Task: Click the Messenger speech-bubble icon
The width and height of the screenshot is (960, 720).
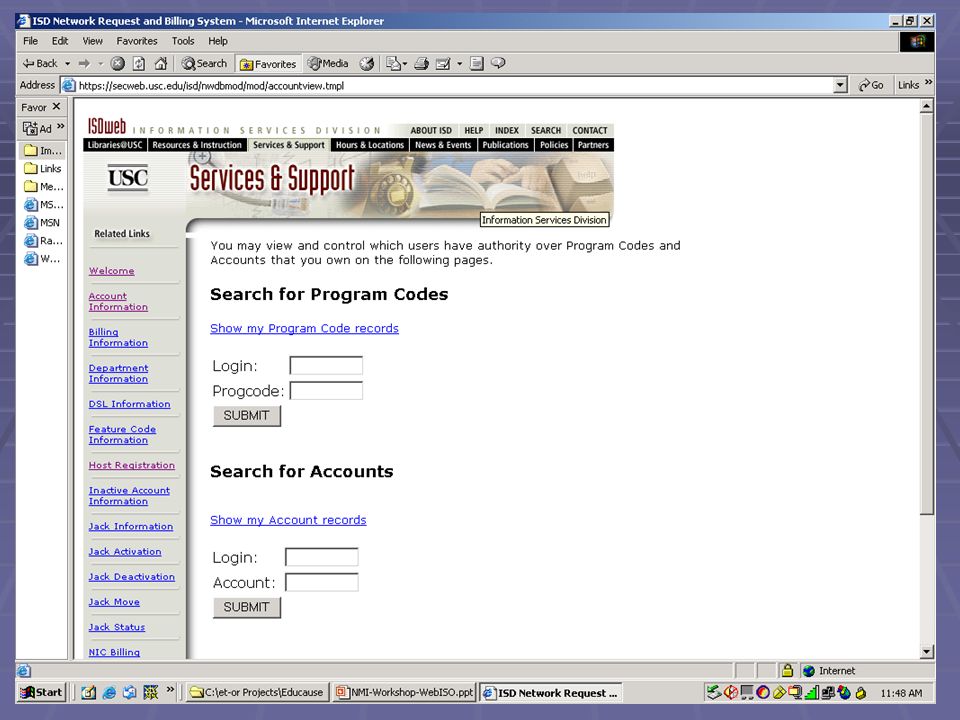Action: click(498, 63)
